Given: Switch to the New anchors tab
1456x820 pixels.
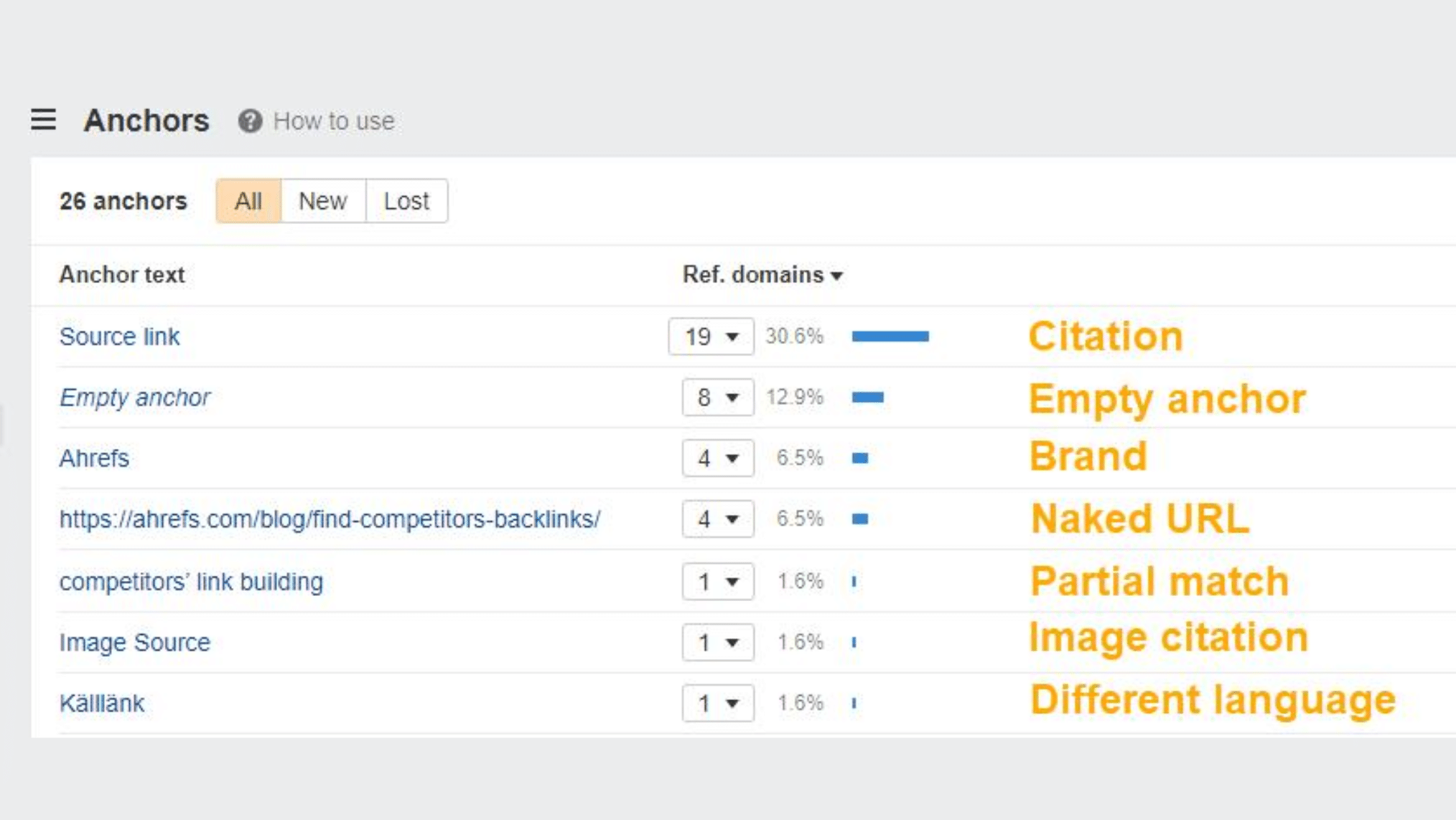Looking at the screenshot, I should (323, 201).
